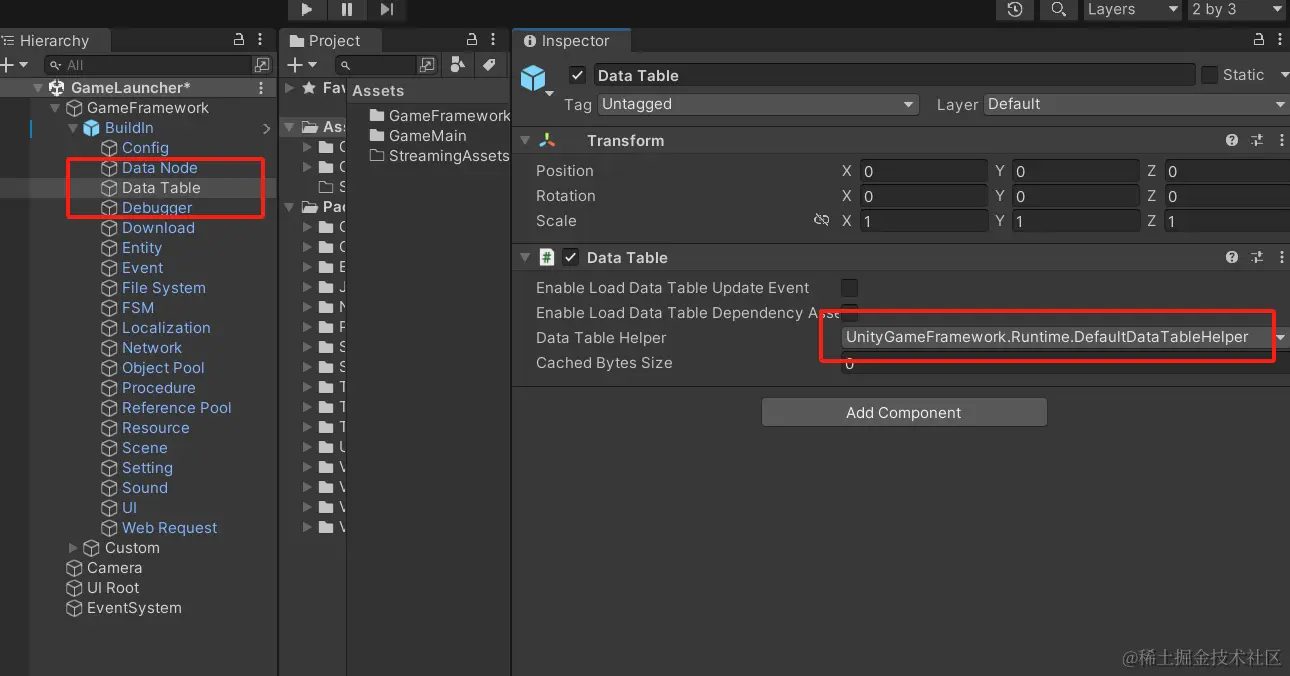Collapse the Data Table component foldout
The height and width of the screenshot is (676, 1290).
(x=525, y=258)
